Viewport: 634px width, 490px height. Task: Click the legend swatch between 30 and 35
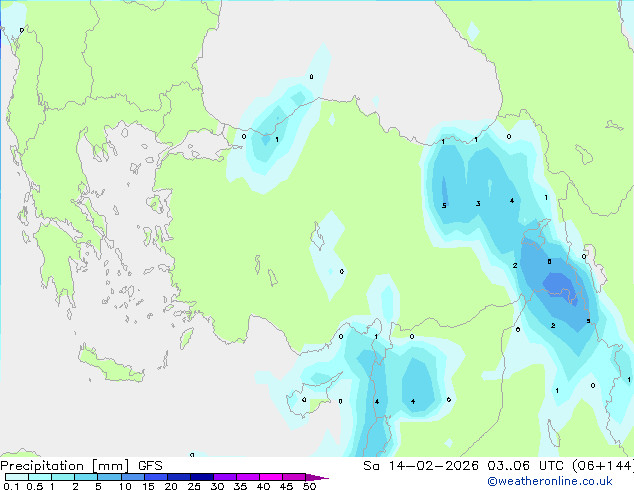point(225,477)
